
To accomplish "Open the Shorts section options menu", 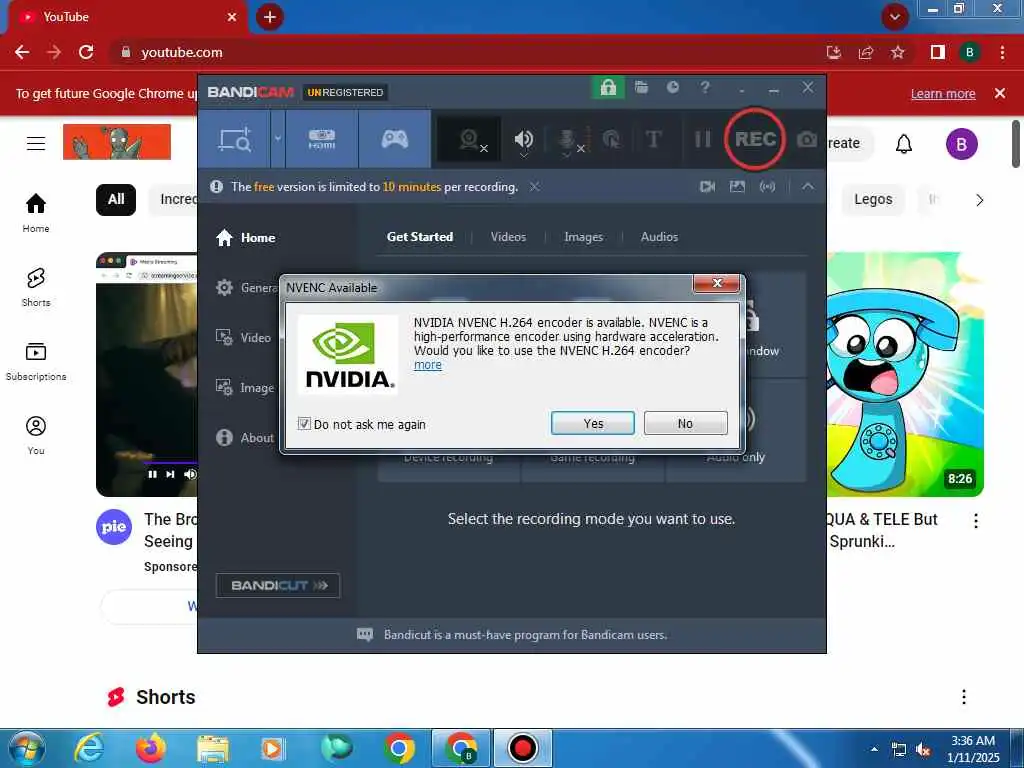I will click(963, 697).
